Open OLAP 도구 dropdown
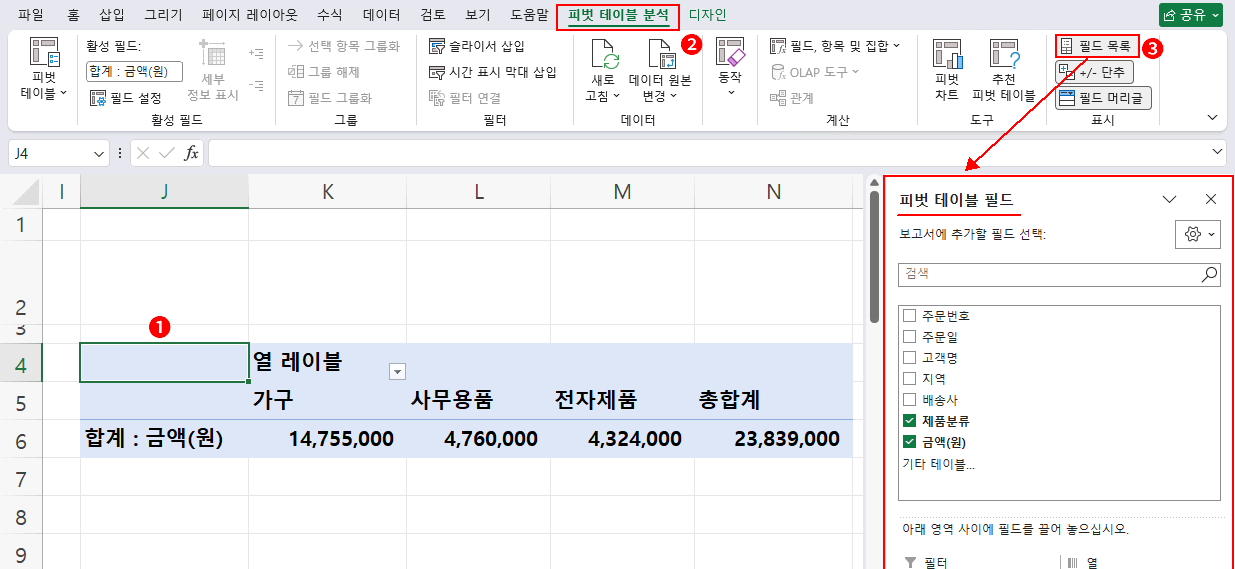1235x569 pixels. (x=816, y=72)
